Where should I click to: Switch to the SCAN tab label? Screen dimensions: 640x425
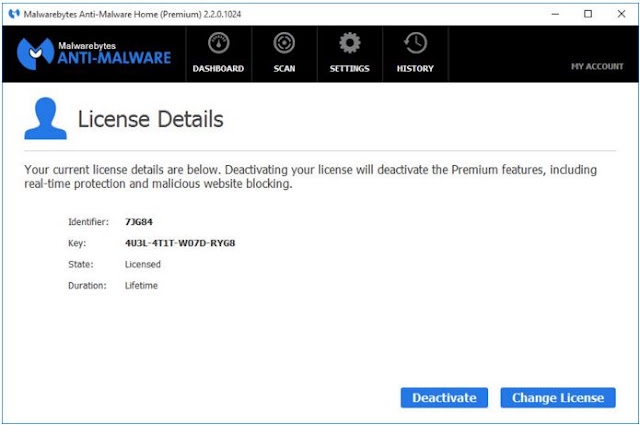(x=284, y=69)
